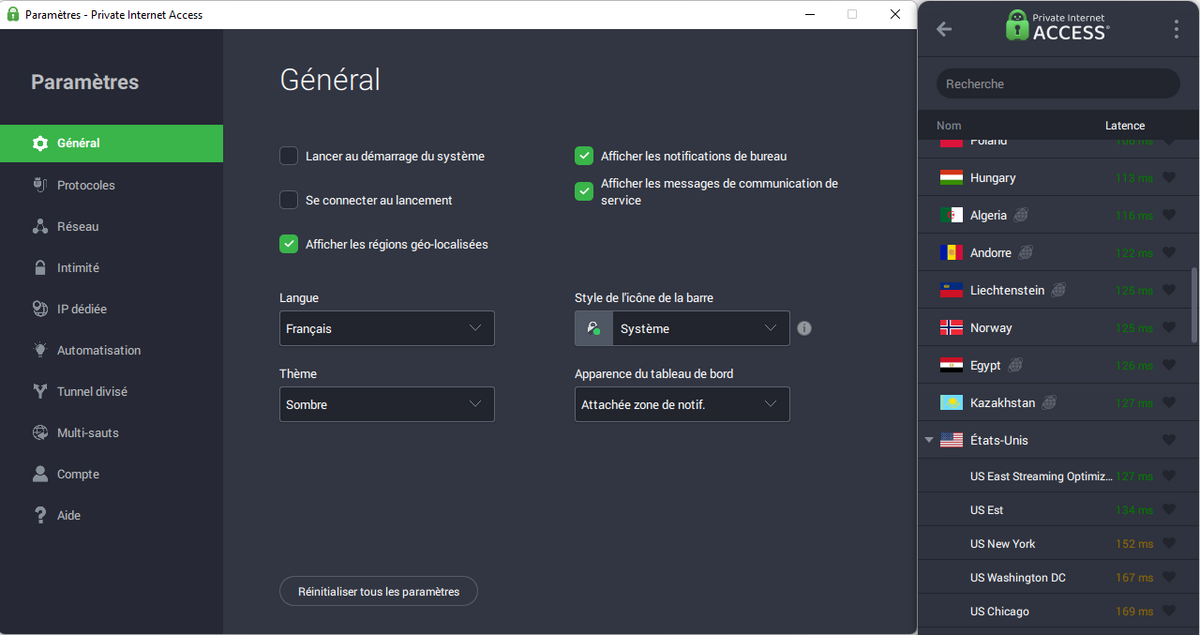Open the Intimité settings tab
The image size is (1200, 635).
coord(111,268)
